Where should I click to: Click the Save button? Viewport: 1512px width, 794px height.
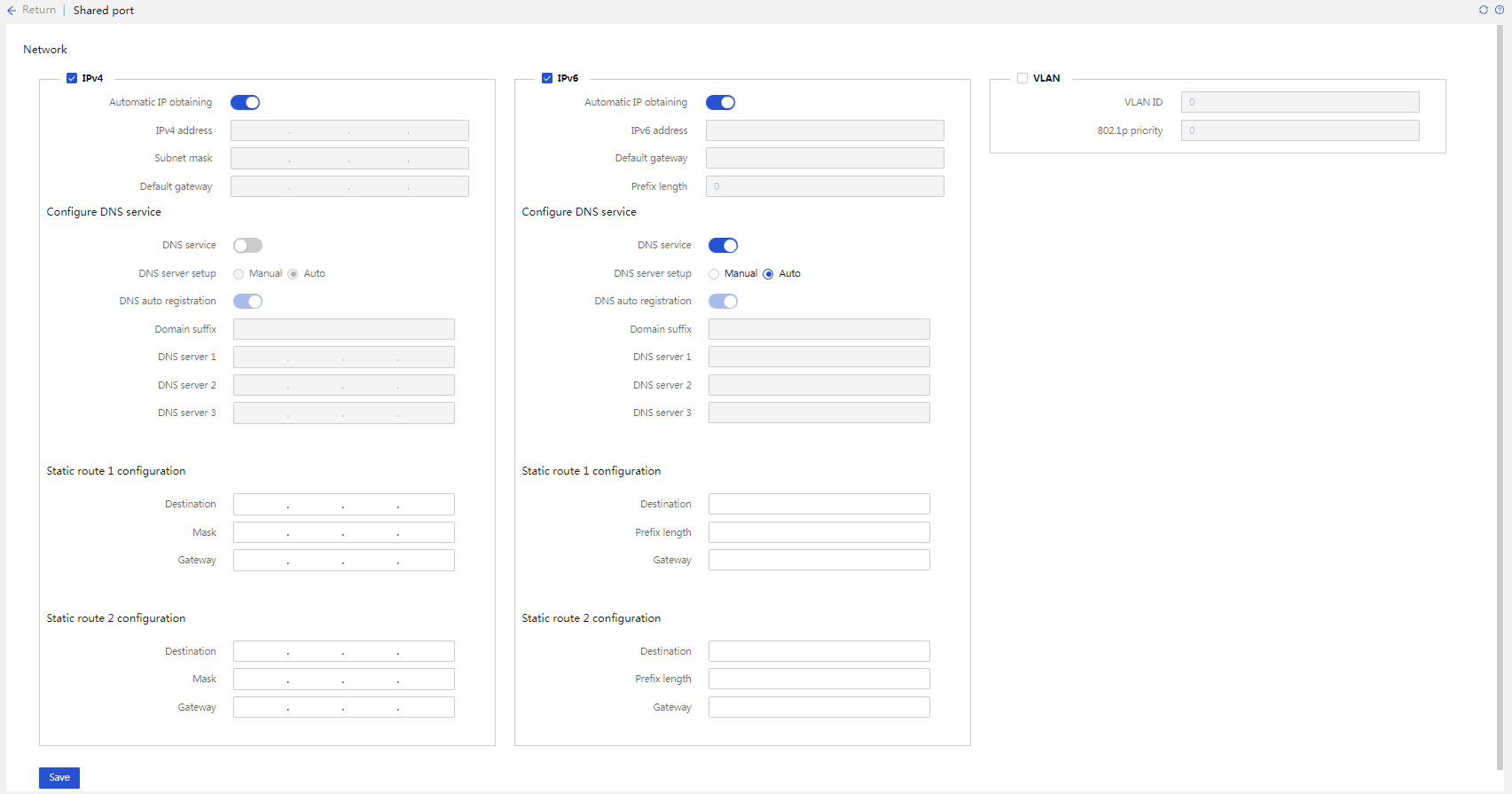tap(59, 778)
